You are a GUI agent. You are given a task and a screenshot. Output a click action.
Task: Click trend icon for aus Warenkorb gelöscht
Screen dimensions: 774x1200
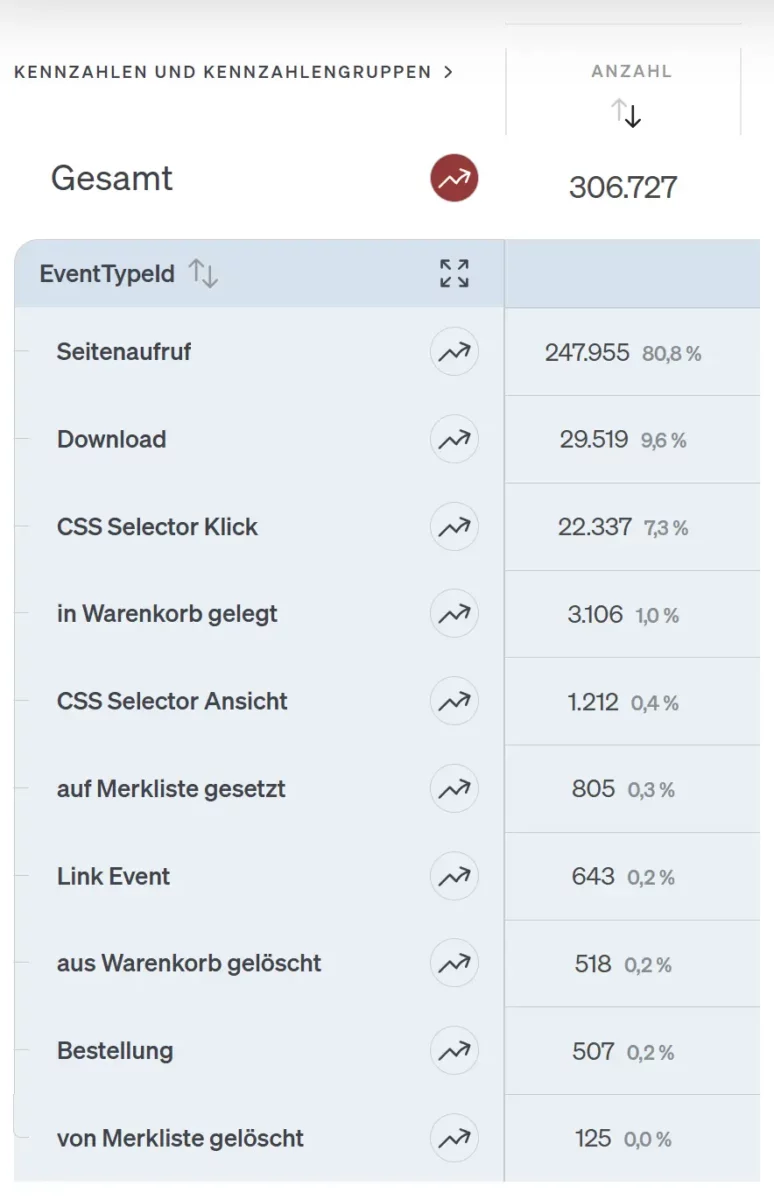point(454,963)
